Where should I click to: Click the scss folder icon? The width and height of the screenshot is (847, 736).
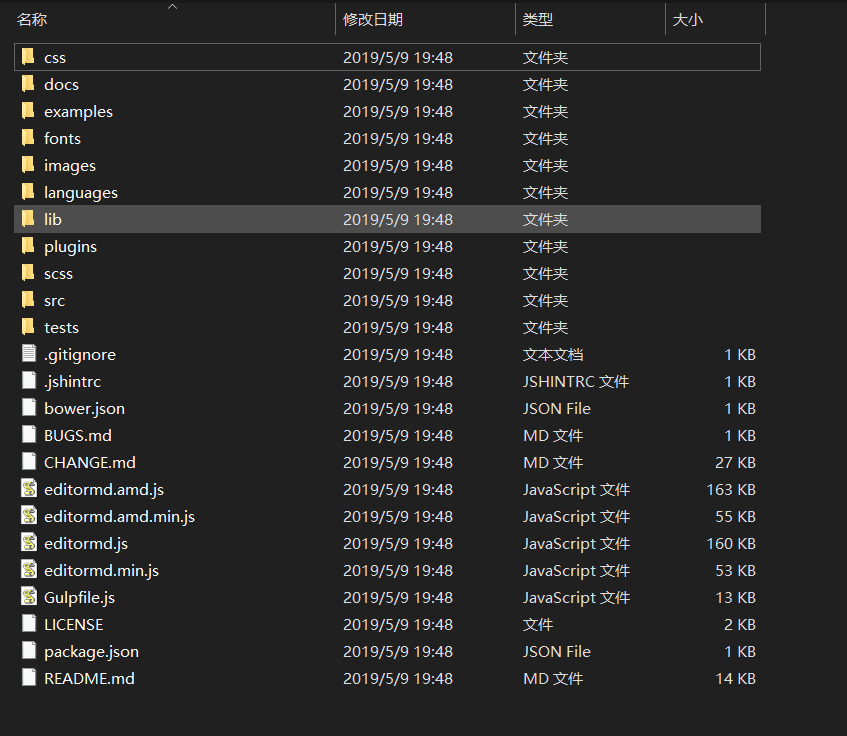click(26, 273)
